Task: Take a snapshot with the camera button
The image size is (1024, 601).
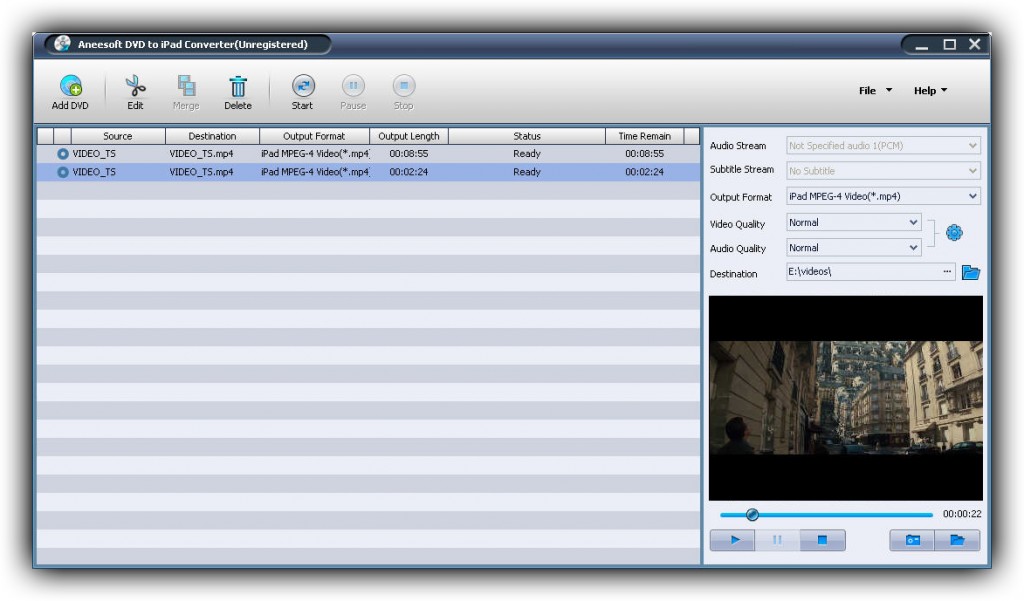Action: click(912, 540)
